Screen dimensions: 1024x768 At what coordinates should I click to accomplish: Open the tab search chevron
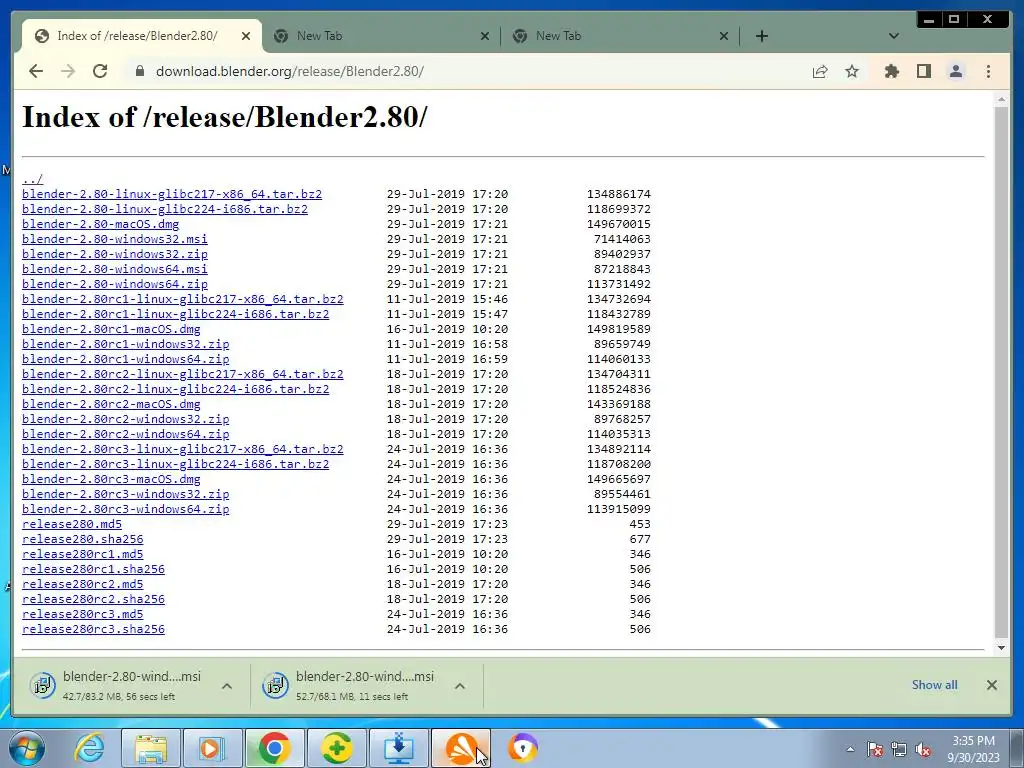click(894, 36)
